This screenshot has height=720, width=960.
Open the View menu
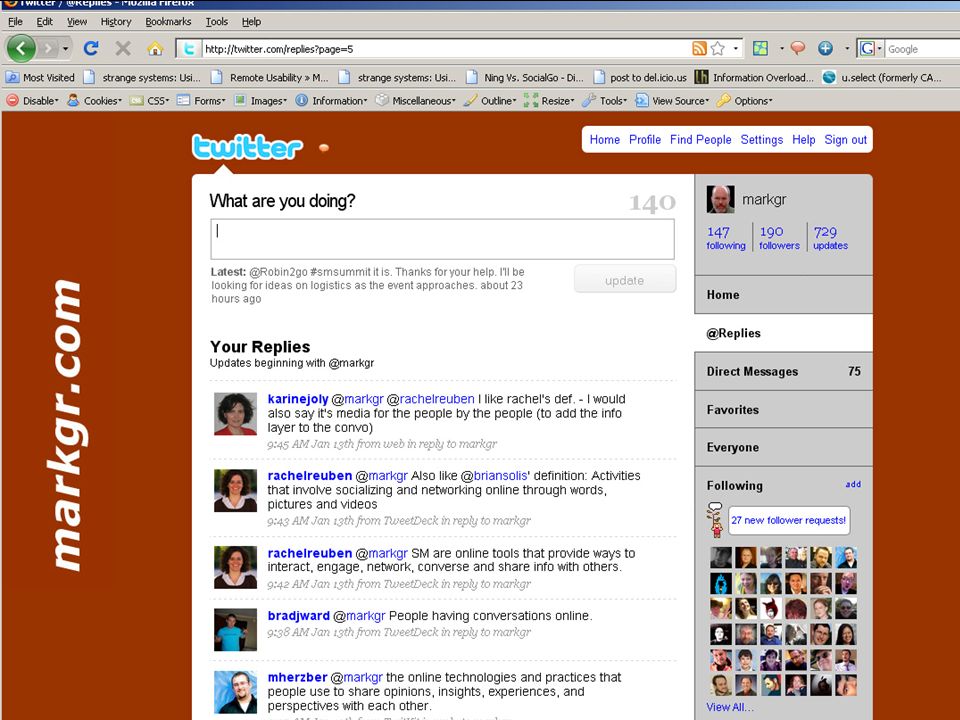tap(77, 21)
